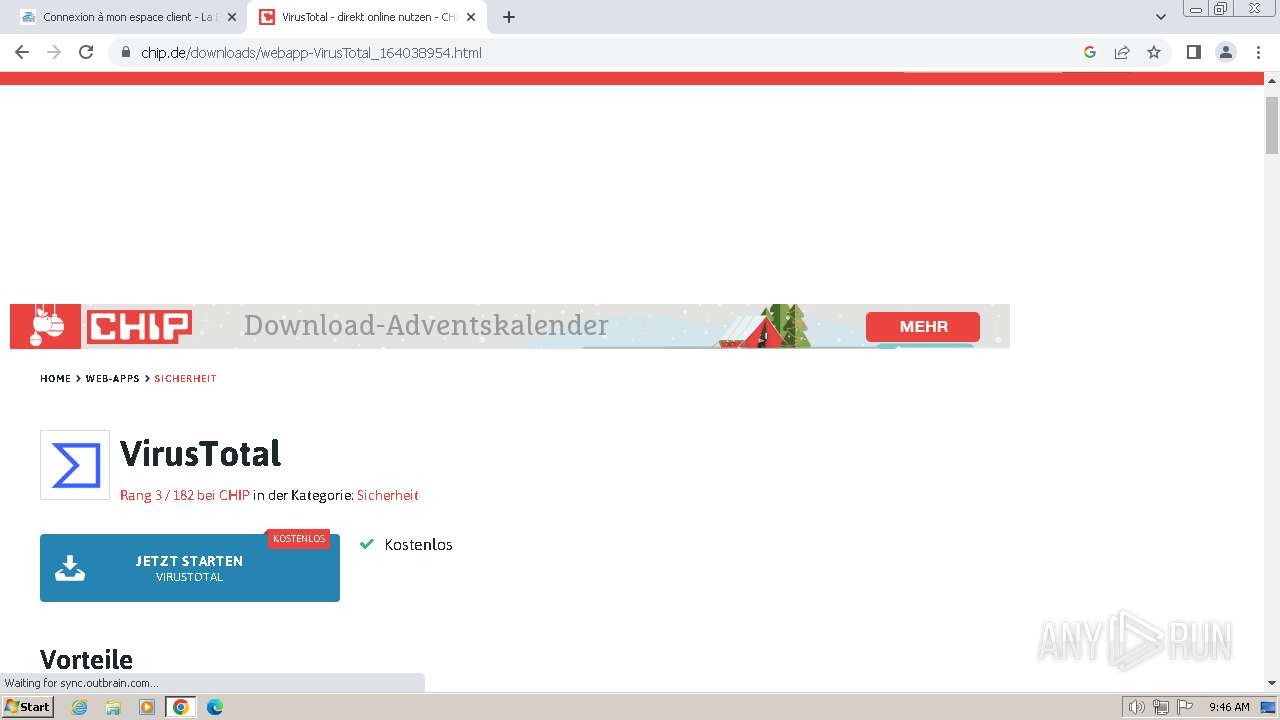The image size is (1280, 720).
Task: Click the JETZT STARTEN VirusTotal button
Action: click(190, 568)
